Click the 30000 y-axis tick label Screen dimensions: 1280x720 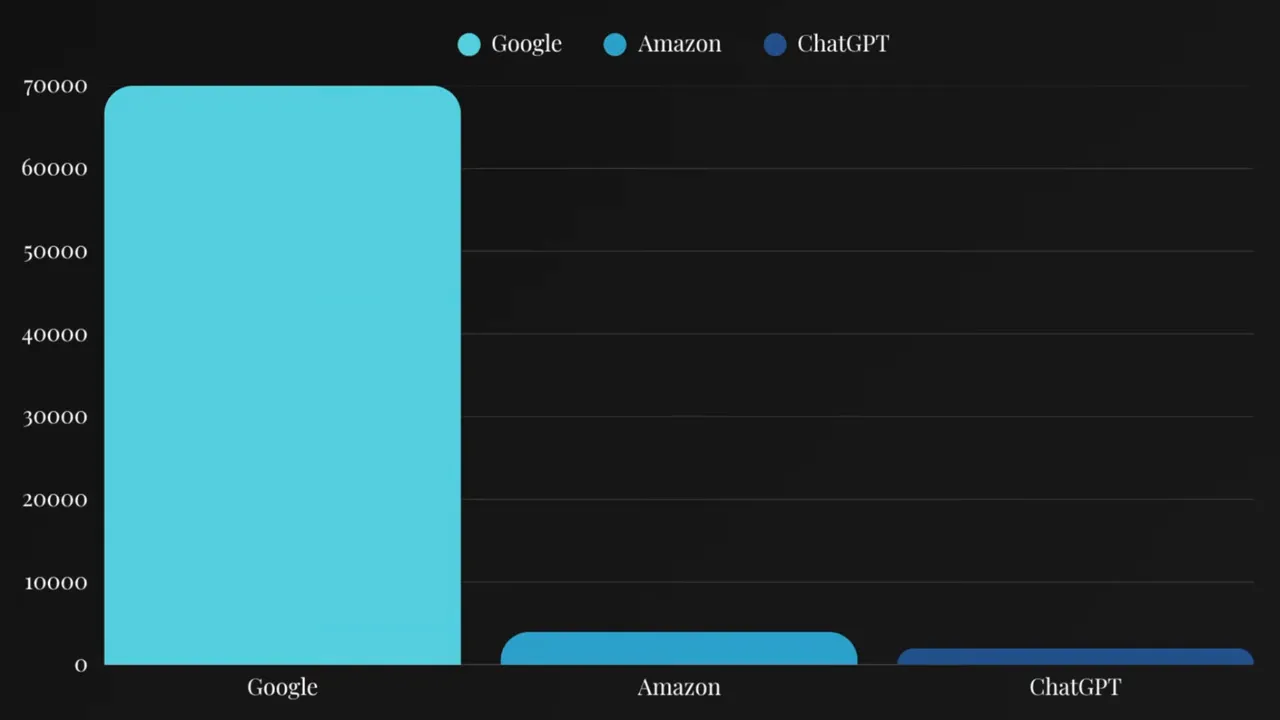[x=55, y=417]
